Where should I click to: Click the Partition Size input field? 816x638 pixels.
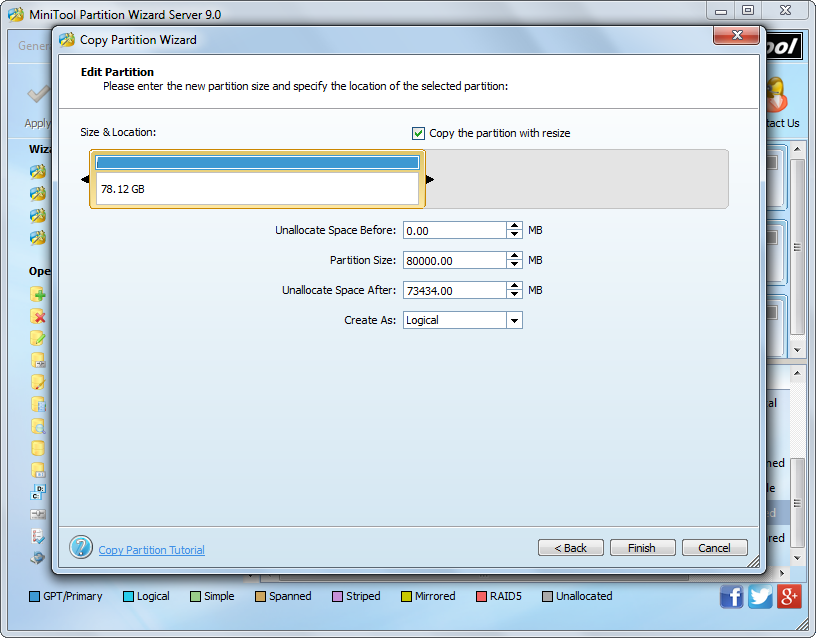pyautogui.click(x=454, y=260)
